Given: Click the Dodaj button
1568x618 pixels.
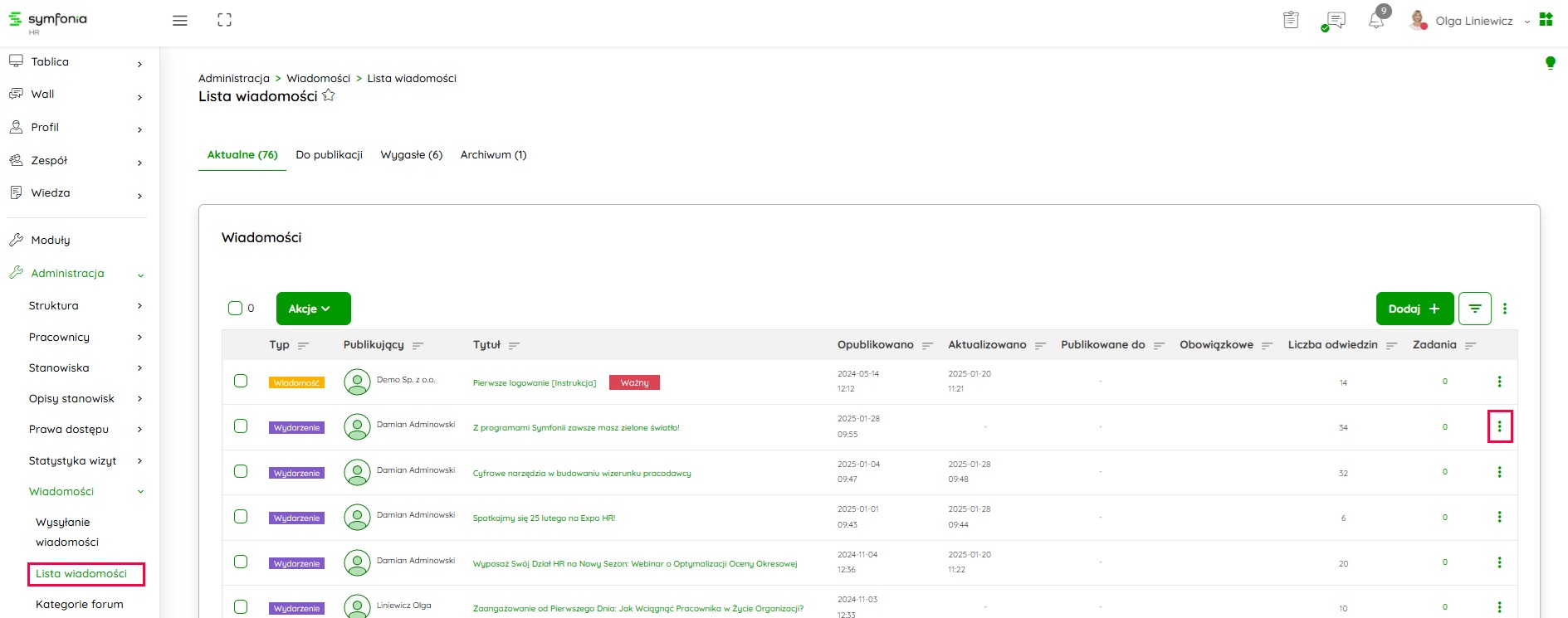Looking at the screenshot, I should click(x=1414, y=309).
